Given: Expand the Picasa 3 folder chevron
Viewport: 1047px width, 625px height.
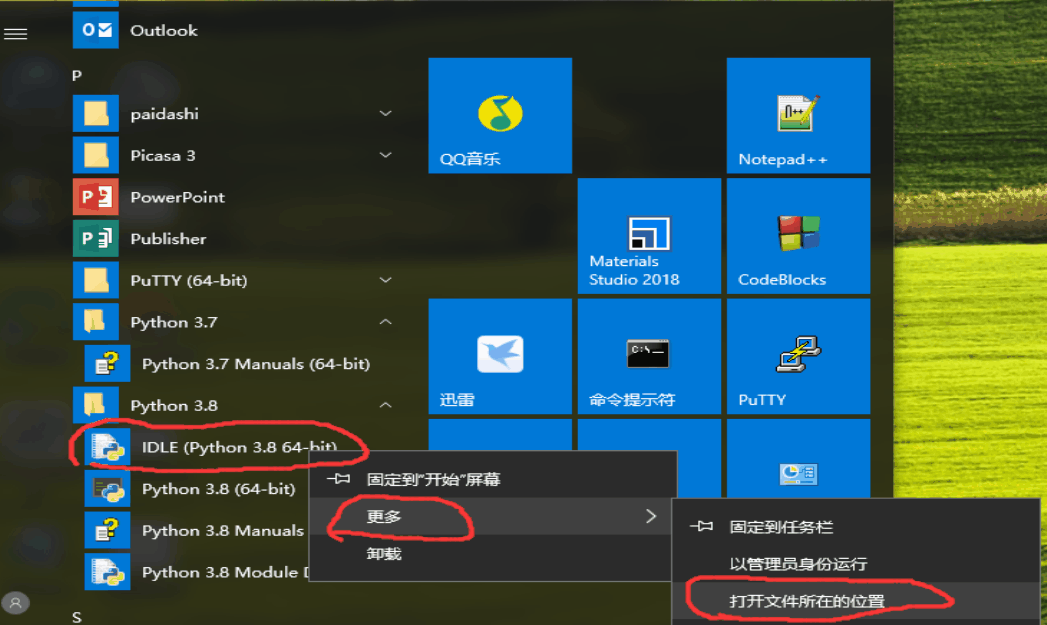Looking at the screenshot, I should (x=385, y=155).
